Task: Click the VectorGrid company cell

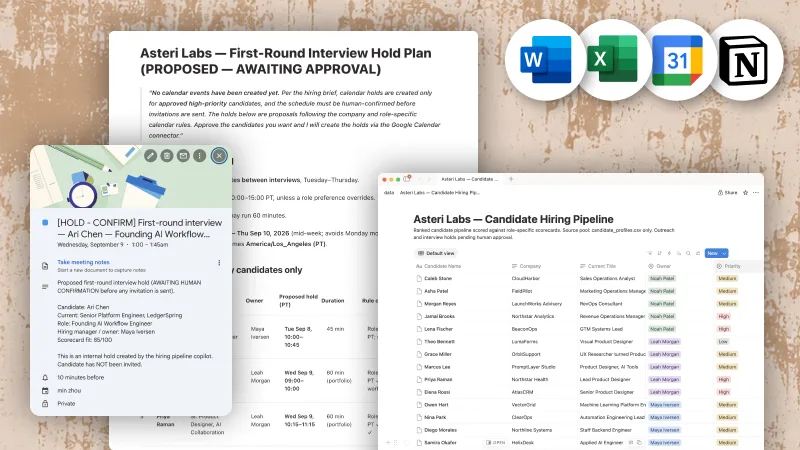Action: click(x=523, y=405)
